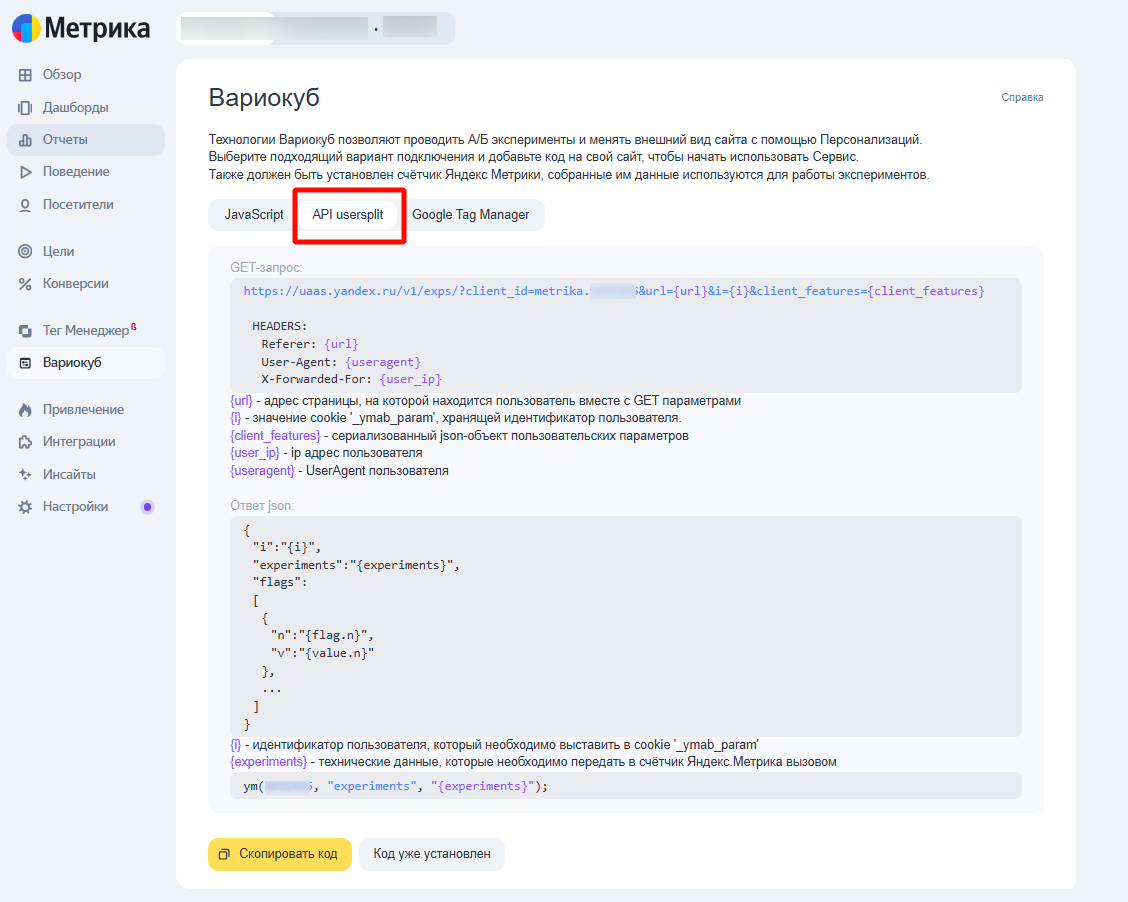Click the Ответ json: label

point(262,506)
